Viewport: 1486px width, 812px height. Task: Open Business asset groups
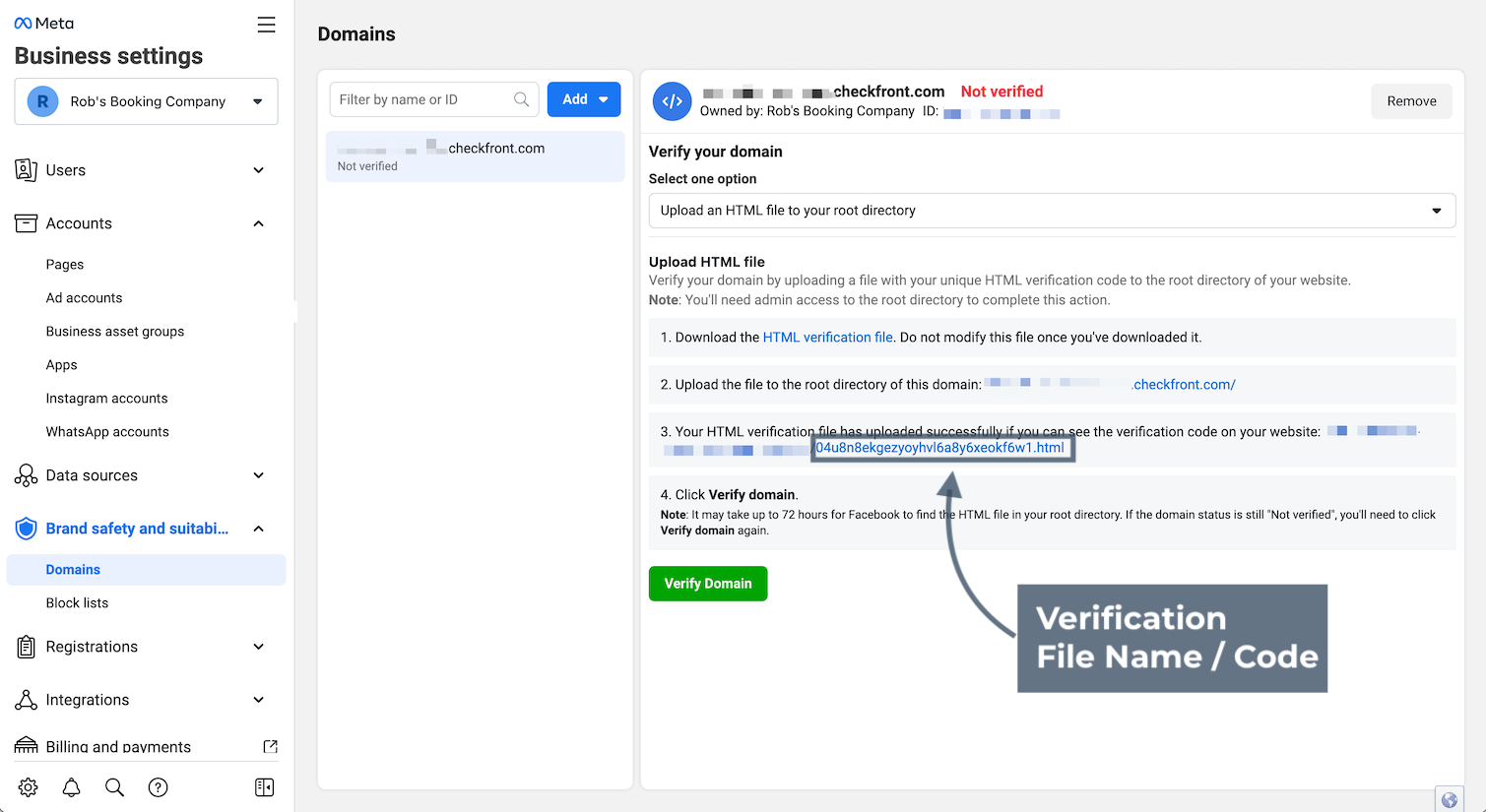115,332
